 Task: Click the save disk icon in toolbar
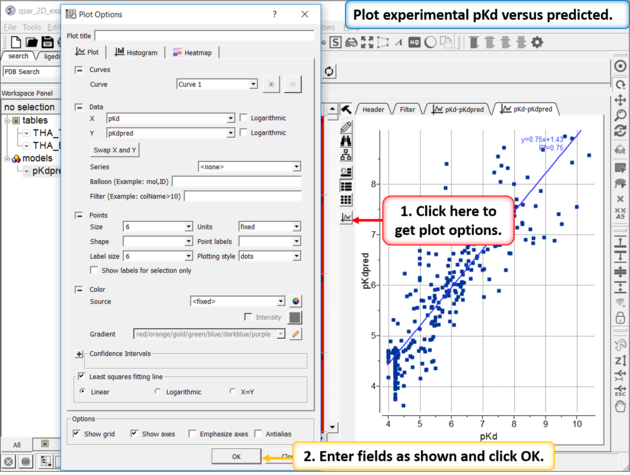tap(49, 43)
